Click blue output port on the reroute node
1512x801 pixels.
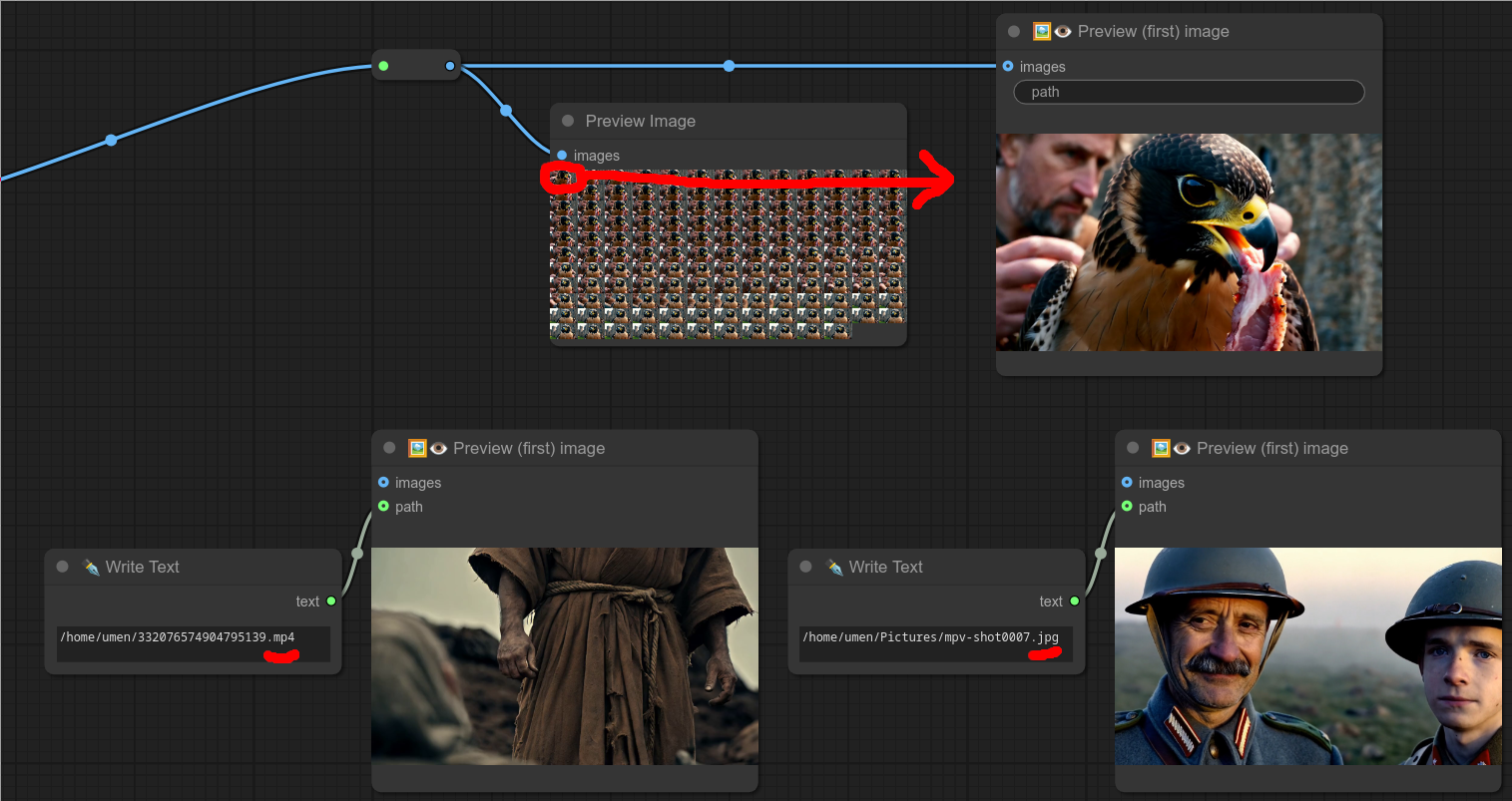450,67
